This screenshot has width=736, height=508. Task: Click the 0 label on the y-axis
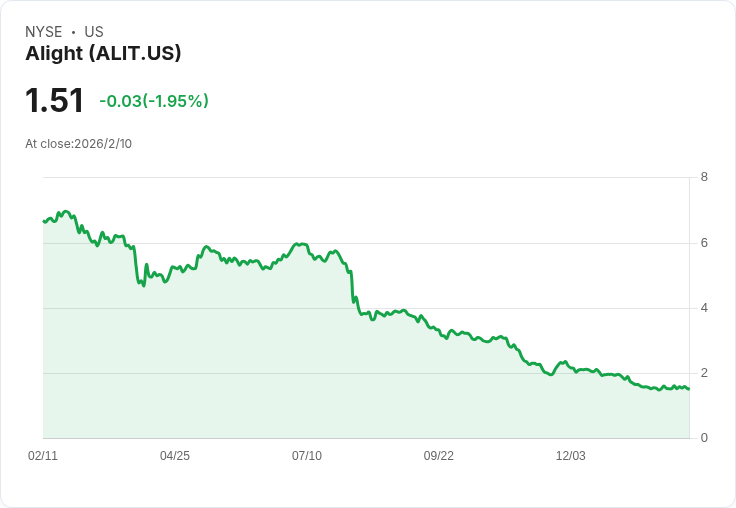pyautogui.click(x=704, y=438)
